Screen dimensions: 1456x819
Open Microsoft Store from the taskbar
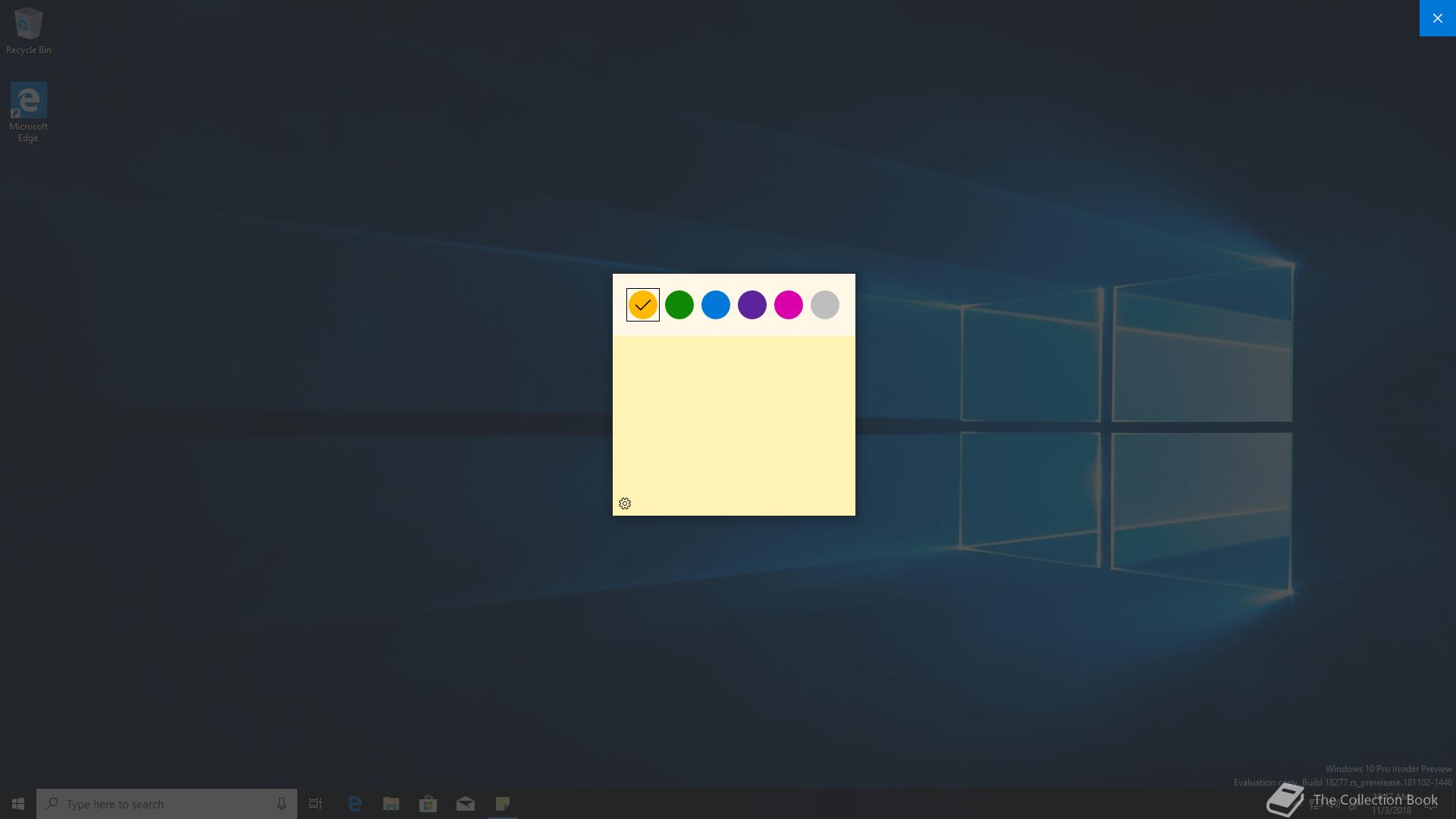point(428,804)
